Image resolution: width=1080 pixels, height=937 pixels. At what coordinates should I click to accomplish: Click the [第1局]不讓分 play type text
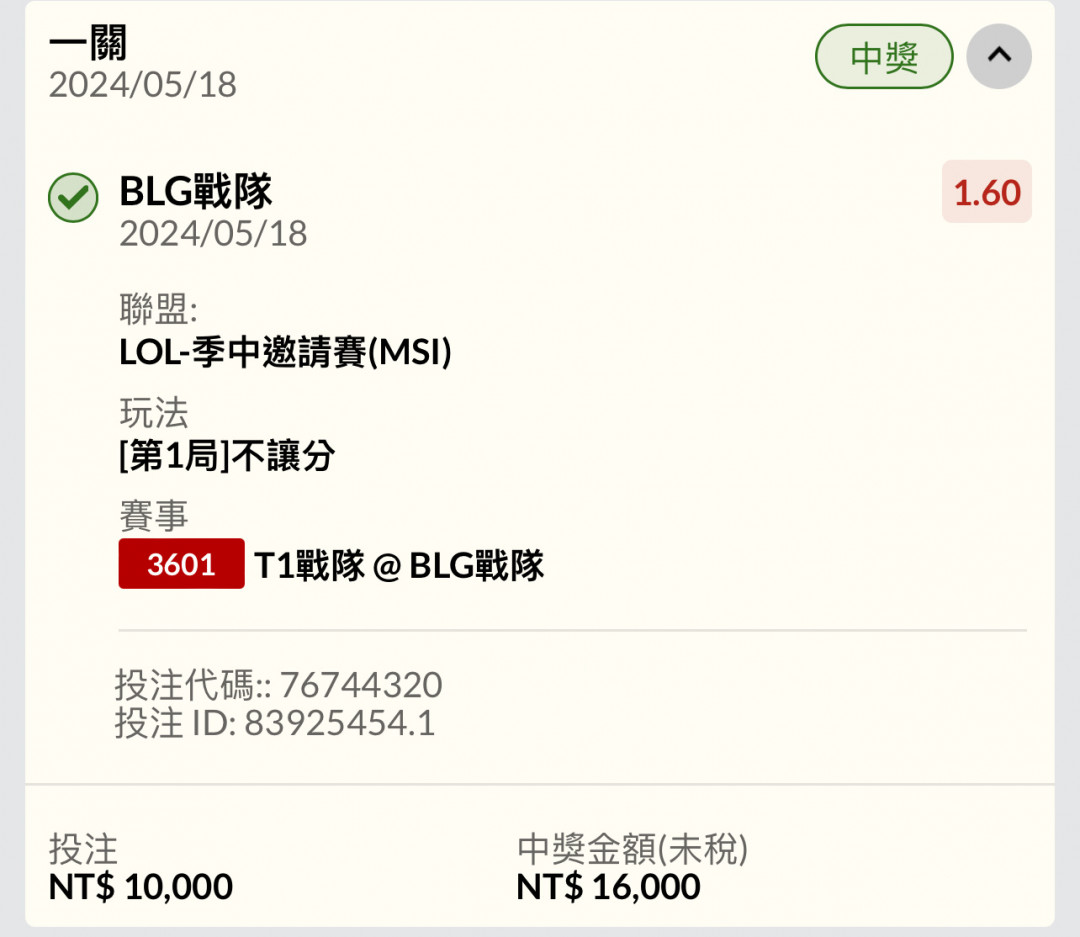point(227,455)
